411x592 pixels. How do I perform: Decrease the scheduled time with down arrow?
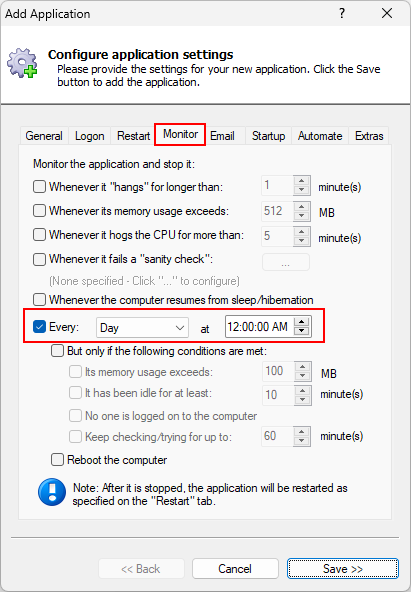(x=302, y=331)
